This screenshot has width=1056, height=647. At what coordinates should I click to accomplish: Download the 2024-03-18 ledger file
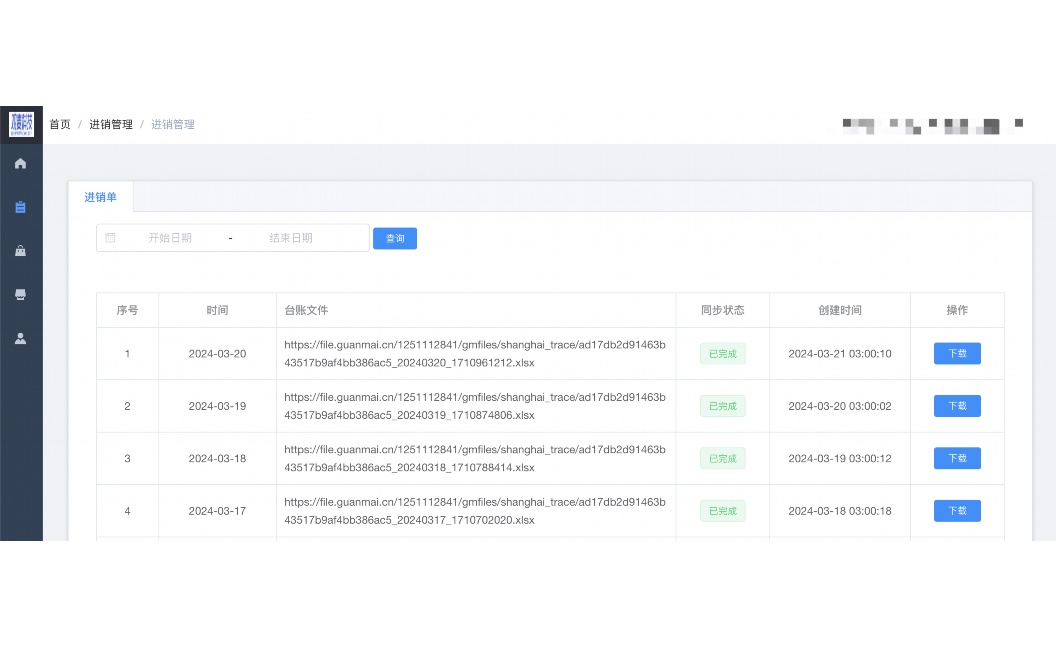coord(957,458)
